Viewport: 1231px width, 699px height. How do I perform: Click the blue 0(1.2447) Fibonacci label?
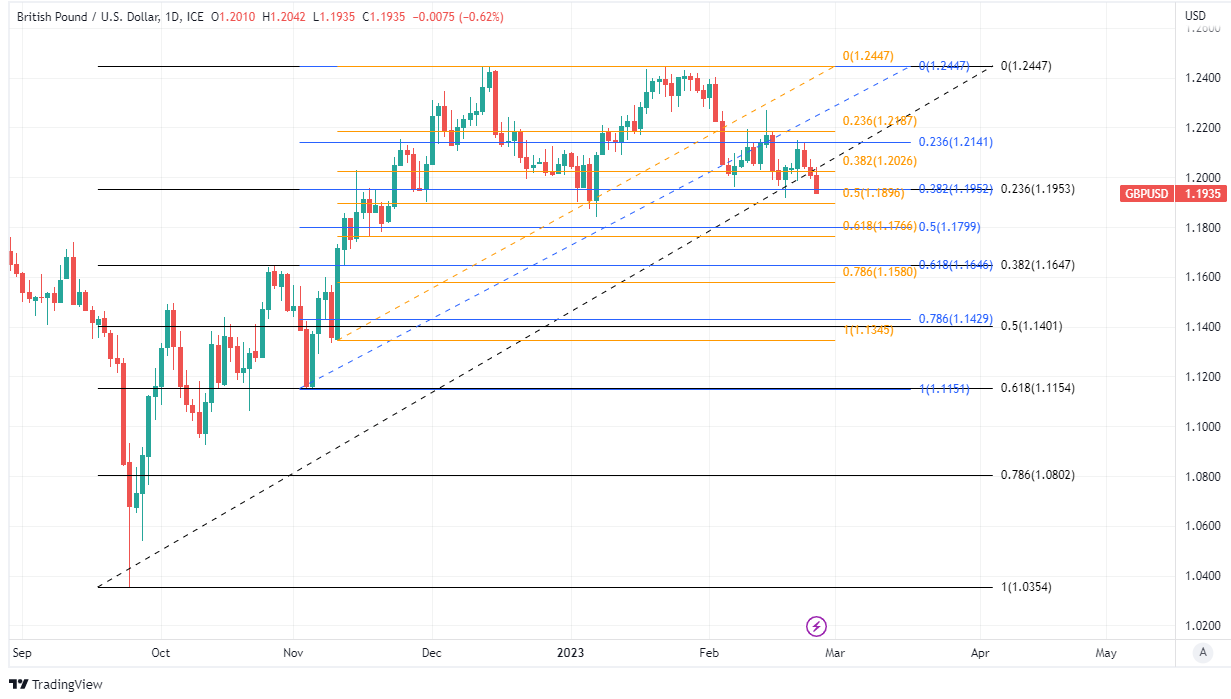pyautogui.click(x=944, y=66)
